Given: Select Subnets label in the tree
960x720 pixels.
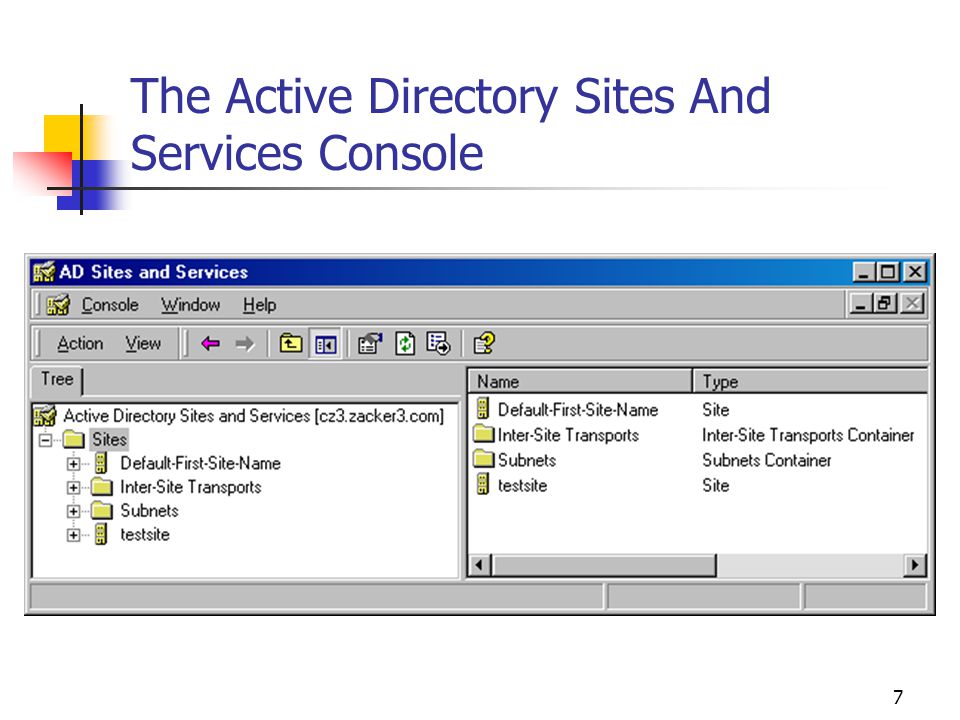Looking at the screenshot, I should (x=149, y=511).
